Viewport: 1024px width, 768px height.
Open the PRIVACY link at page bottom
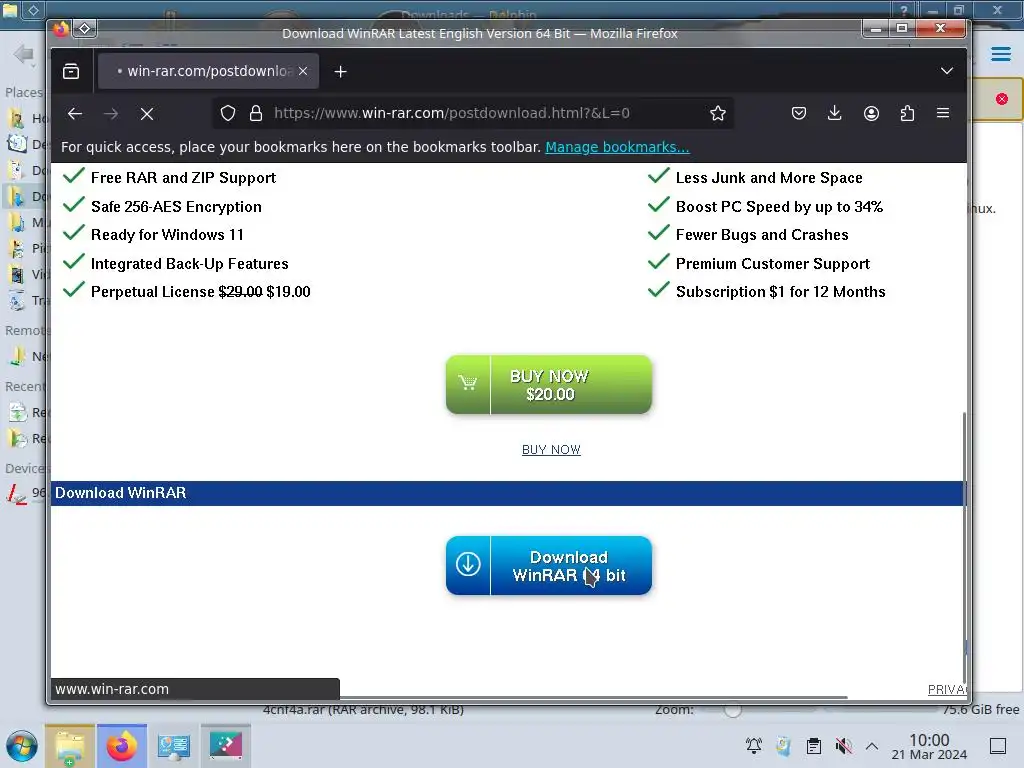(x=947, y=690)
